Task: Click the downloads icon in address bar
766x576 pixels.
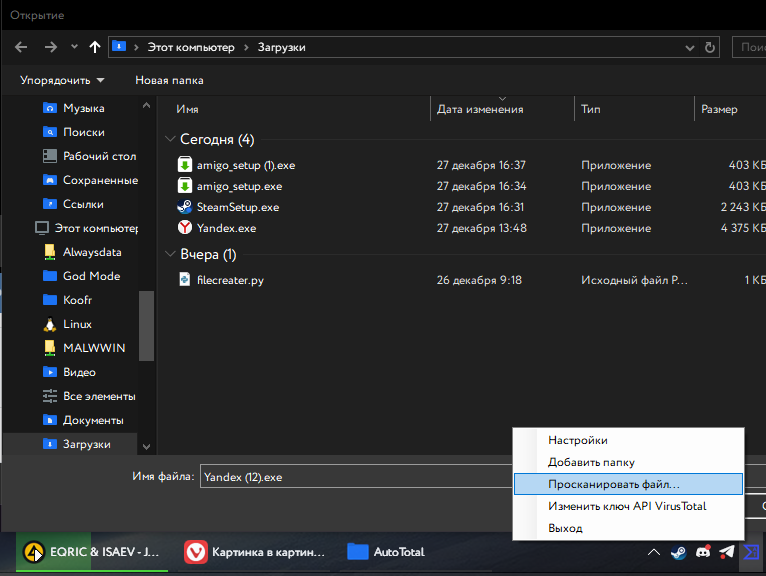Action: 119,46
